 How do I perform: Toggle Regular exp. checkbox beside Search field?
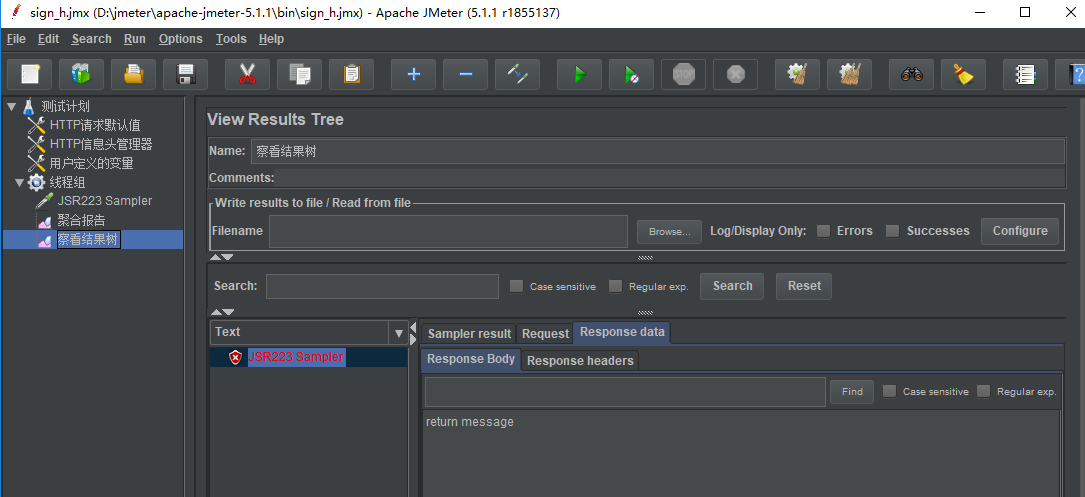[x=616, y=286]
